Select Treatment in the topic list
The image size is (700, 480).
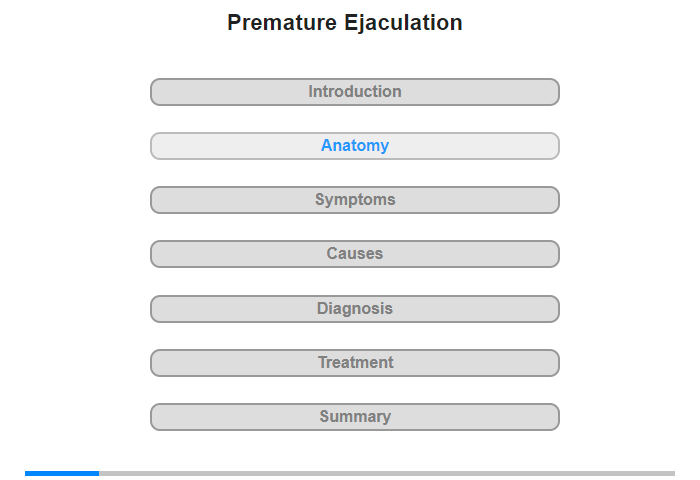coord(354,363)
